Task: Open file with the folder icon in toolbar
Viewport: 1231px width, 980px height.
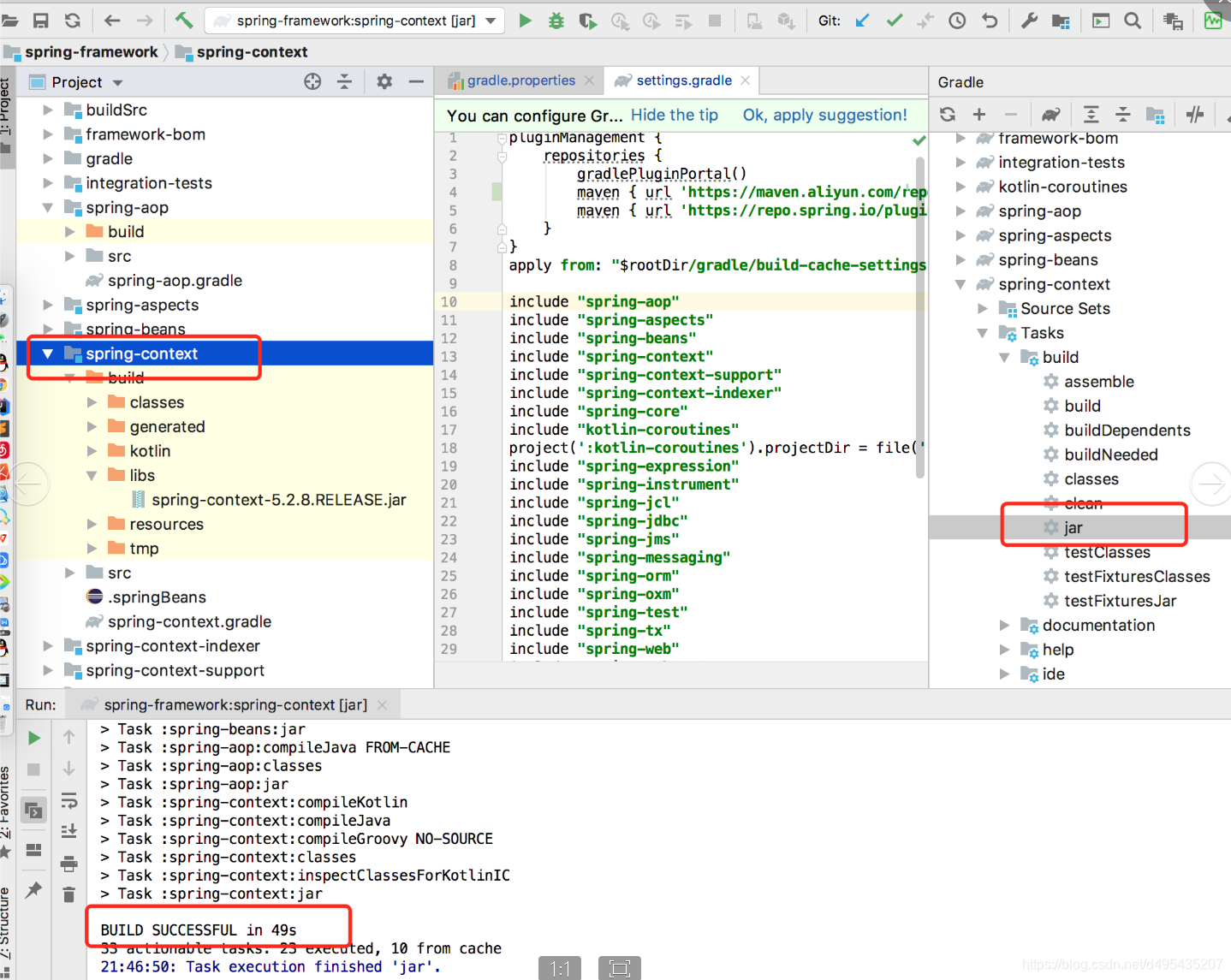Action: pyautogui.click(x=10, y=21)
